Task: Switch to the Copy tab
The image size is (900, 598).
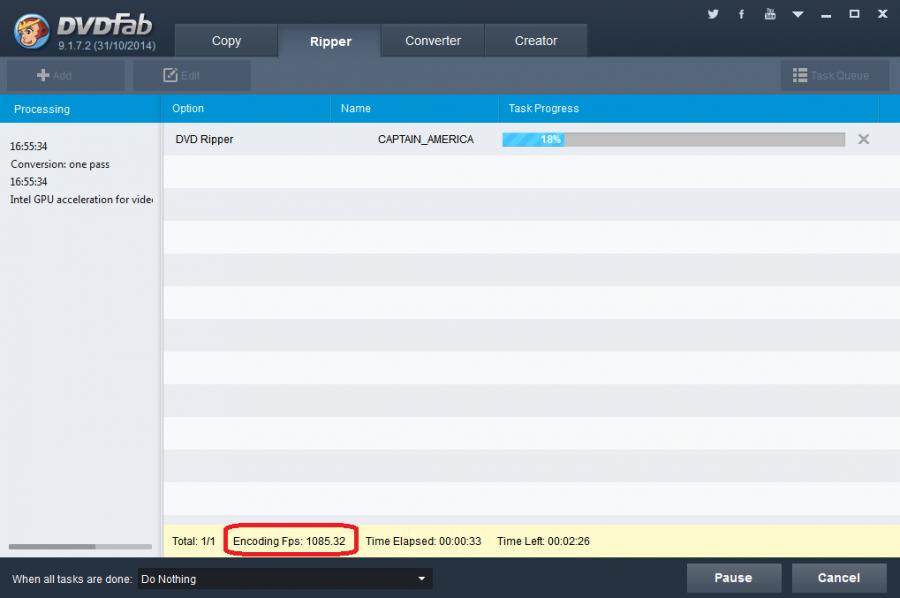Action: click(x=226, y=41)
